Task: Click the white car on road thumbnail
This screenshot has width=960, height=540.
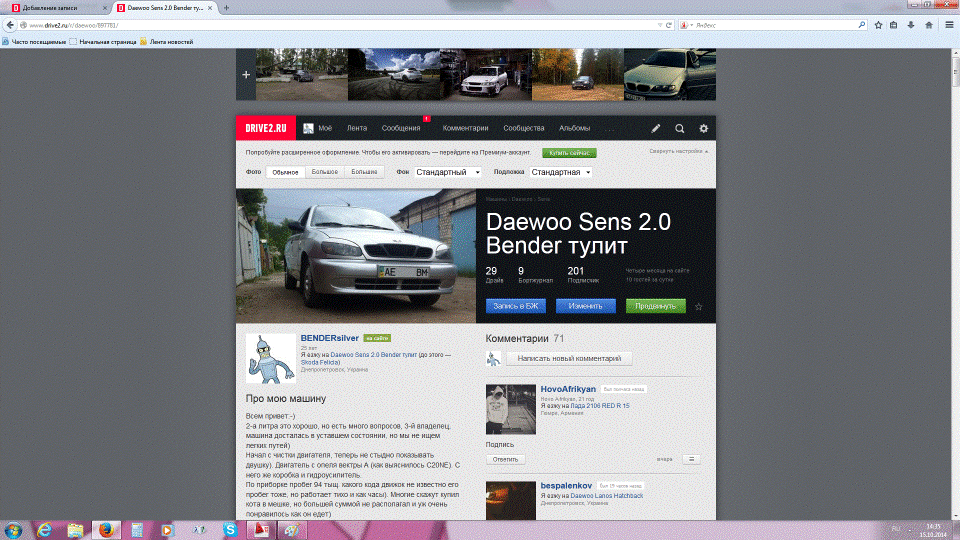Action: 394,75
